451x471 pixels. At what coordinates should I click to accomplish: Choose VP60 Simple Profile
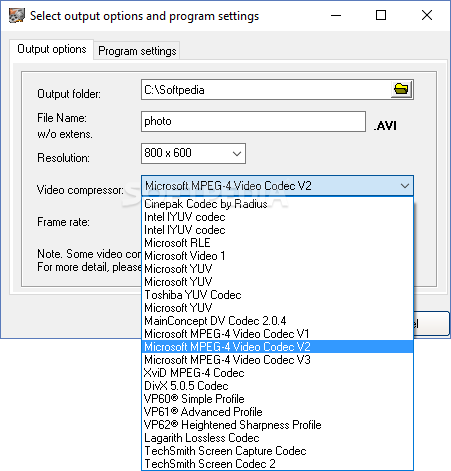[277, 399]
